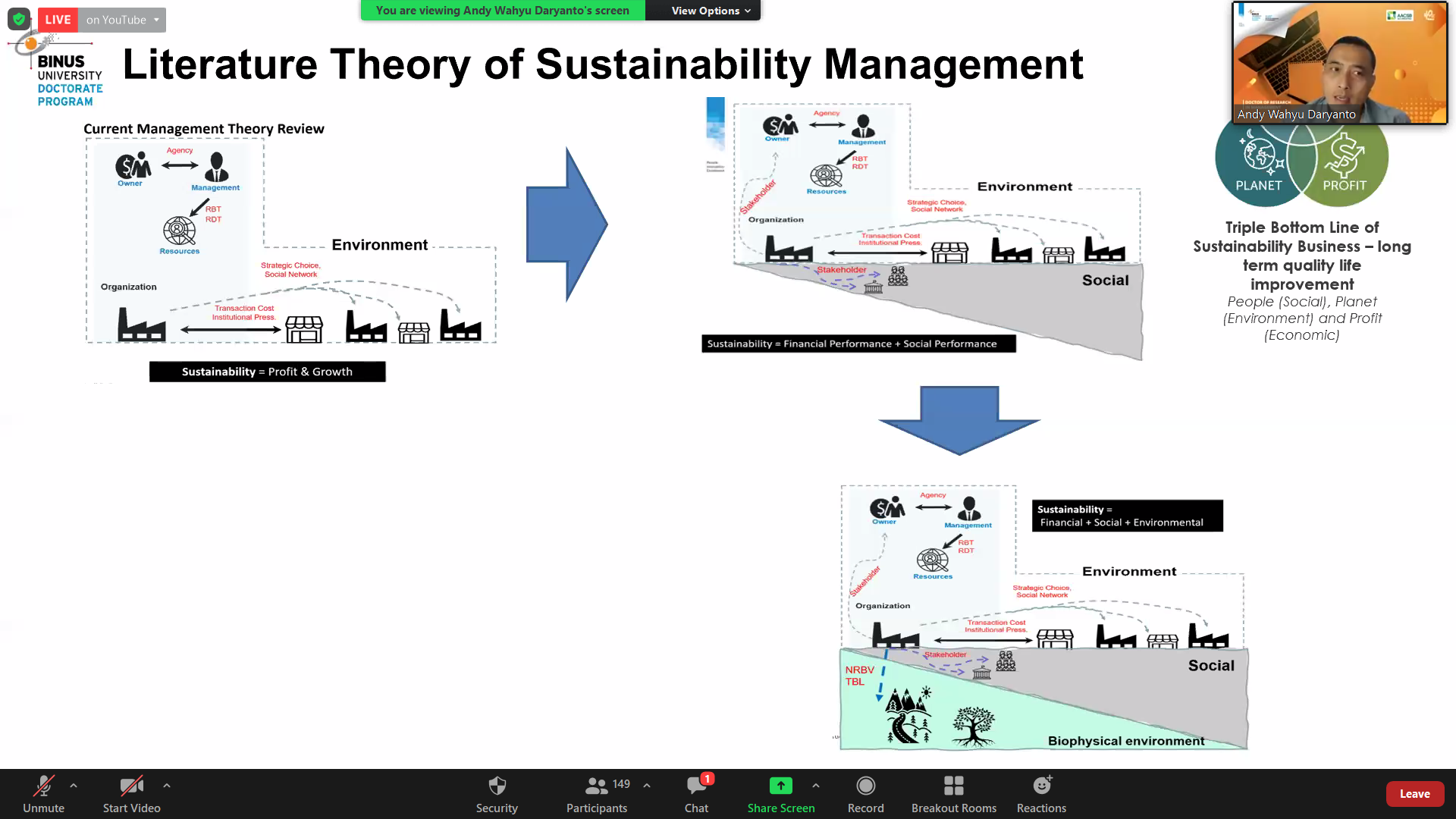Expand Share Screen options arrow
This screenshot has width=1456, height=819.
pyautogui.click(x=816, y=786)
